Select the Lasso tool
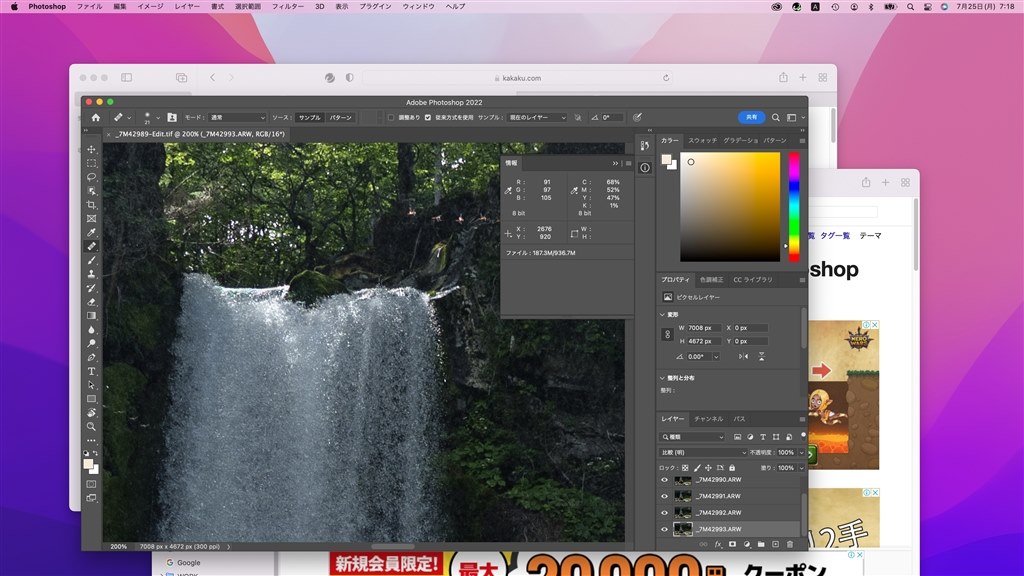 pos(91,177)
